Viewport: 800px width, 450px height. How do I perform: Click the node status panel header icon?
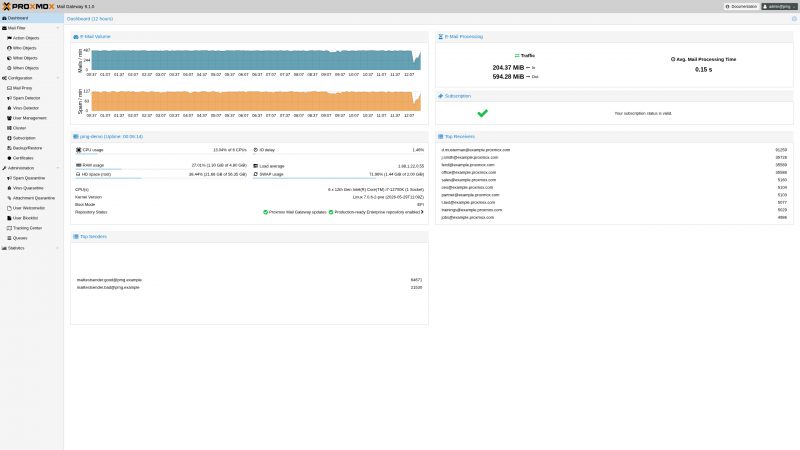(76, 137)
